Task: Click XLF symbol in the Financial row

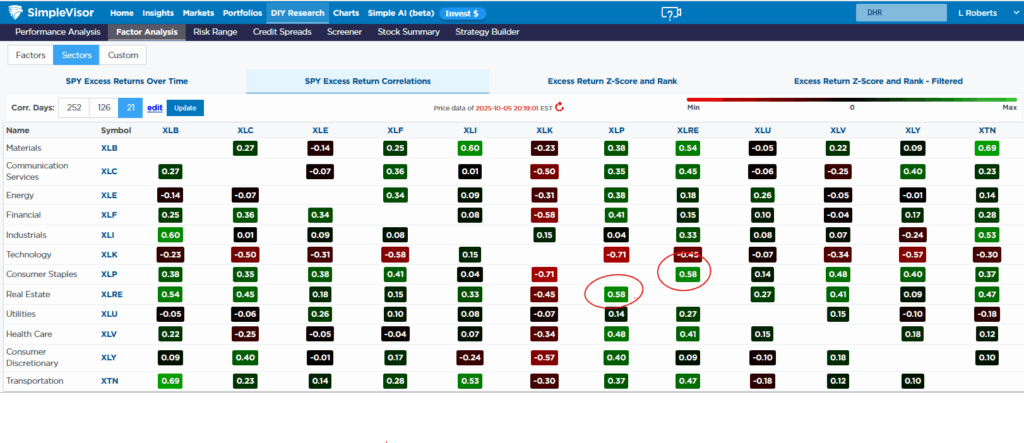Action: pyautogui.click(x=109, y=214)
